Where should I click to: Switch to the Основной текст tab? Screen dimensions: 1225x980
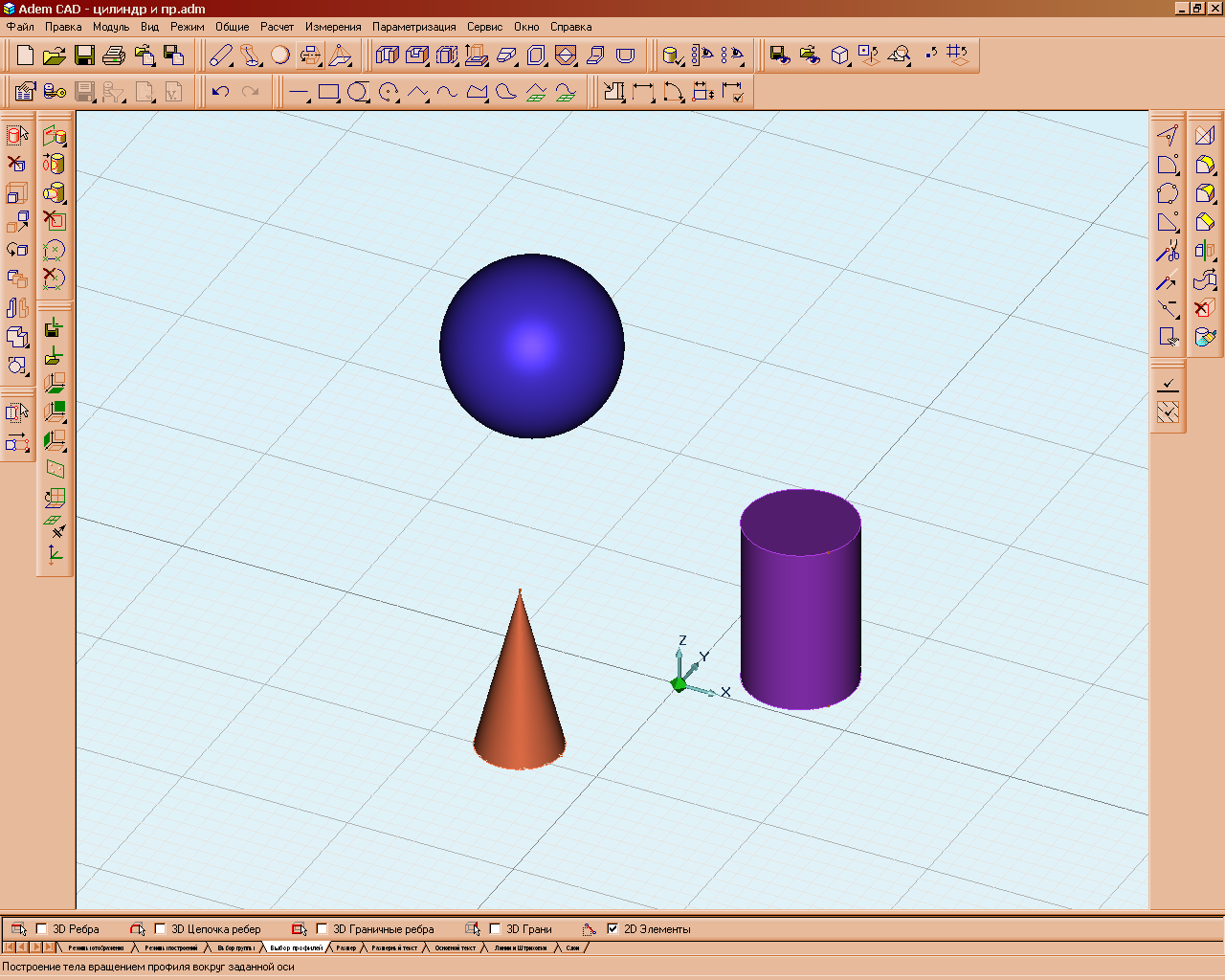coord(456,947)
